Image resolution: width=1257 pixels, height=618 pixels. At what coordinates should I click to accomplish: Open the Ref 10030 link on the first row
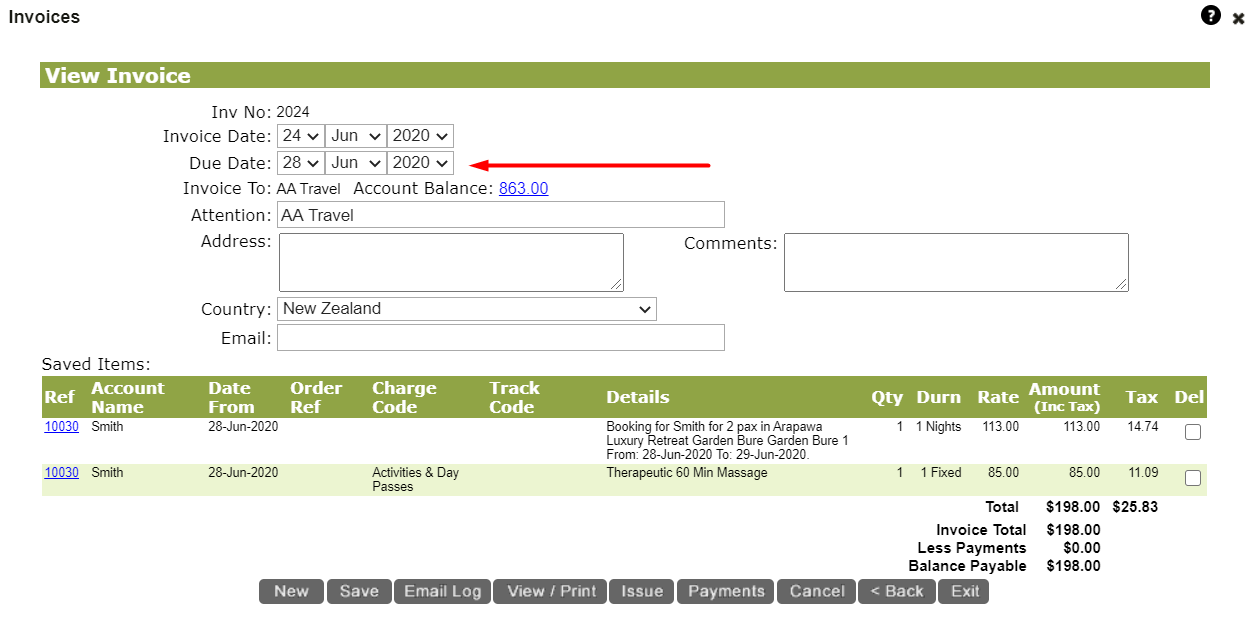61,426
